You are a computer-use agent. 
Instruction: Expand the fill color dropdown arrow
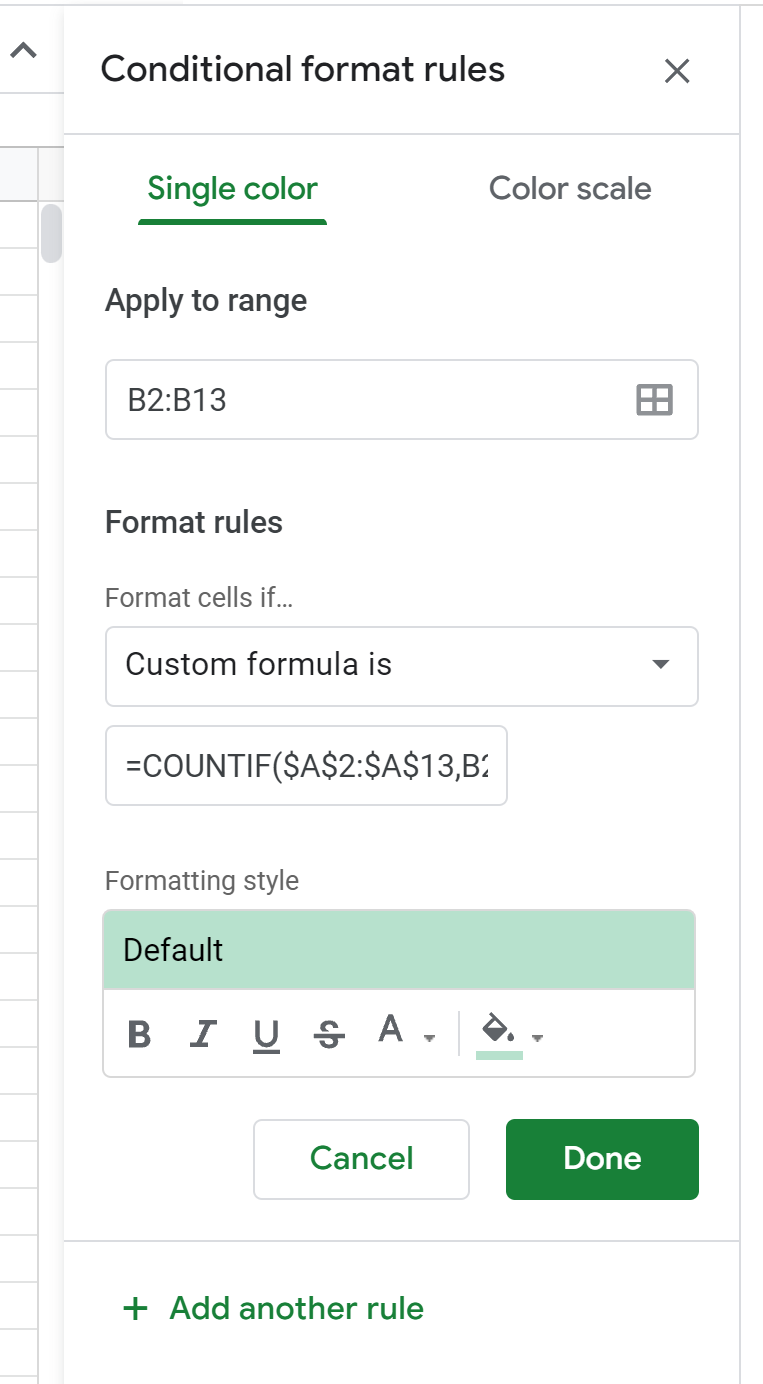coord(538,1037)
